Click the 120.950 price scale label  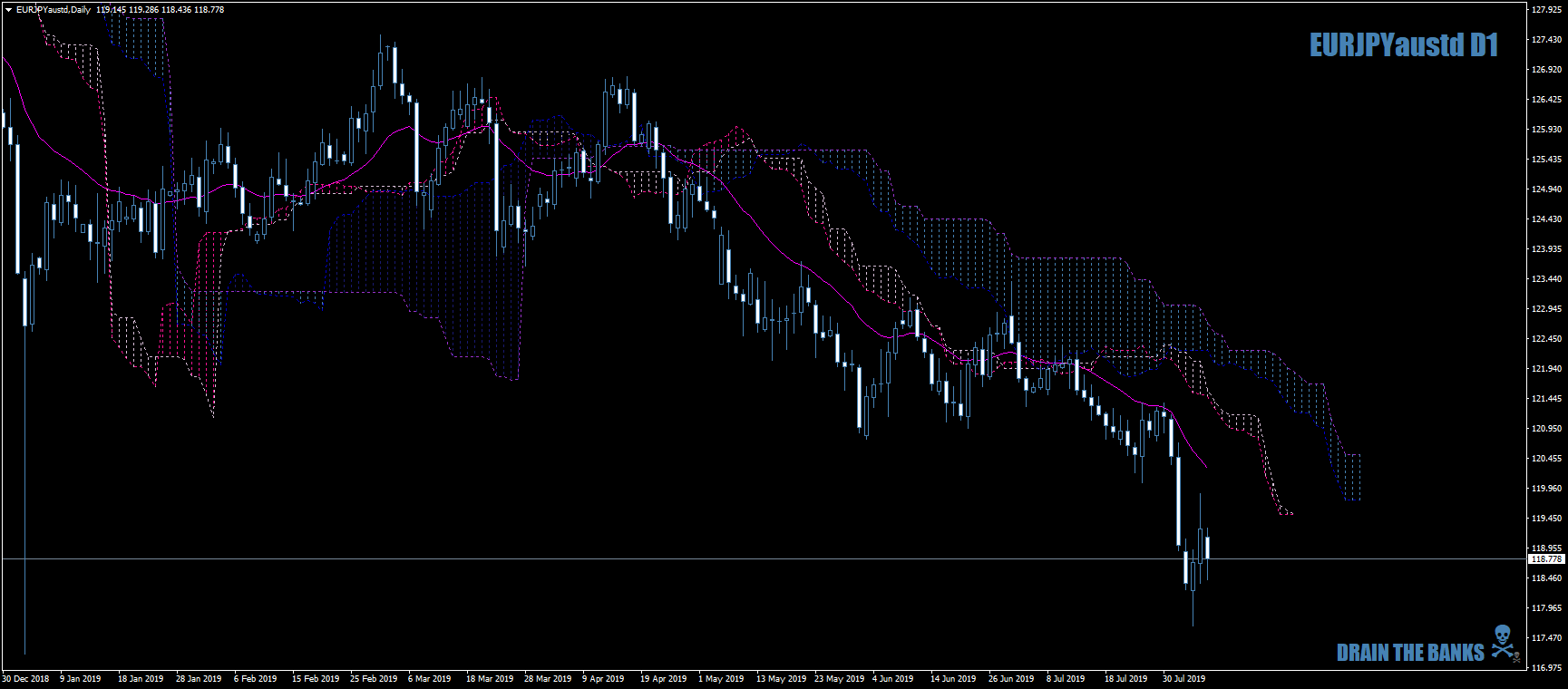(1547, 429)
